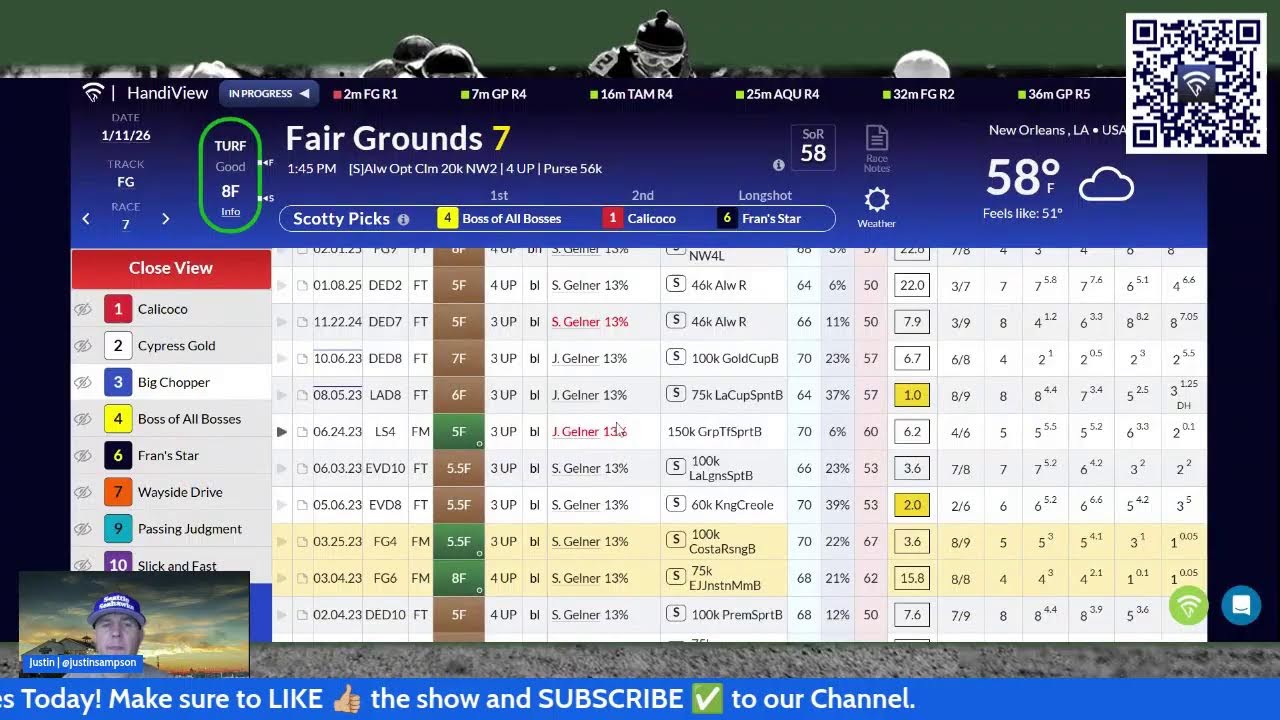This screenshot has height=720, width=1280.
Task: Open Big Chopper's past performances
Action: tap(171, 382)
